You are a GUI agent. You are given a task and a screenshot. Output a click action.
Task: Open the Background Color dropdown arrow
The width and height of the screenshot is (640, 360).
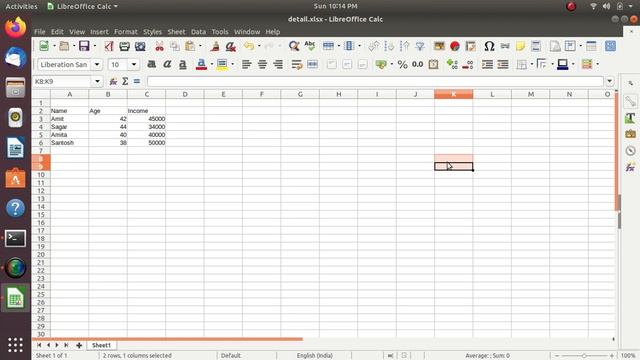232,64
